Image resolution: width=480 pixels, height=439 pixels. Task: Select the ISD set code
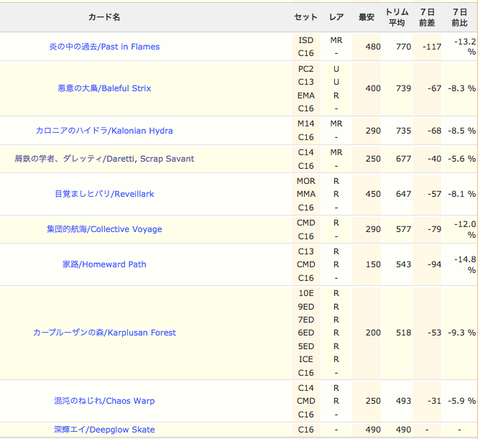[x=306, y=40]
